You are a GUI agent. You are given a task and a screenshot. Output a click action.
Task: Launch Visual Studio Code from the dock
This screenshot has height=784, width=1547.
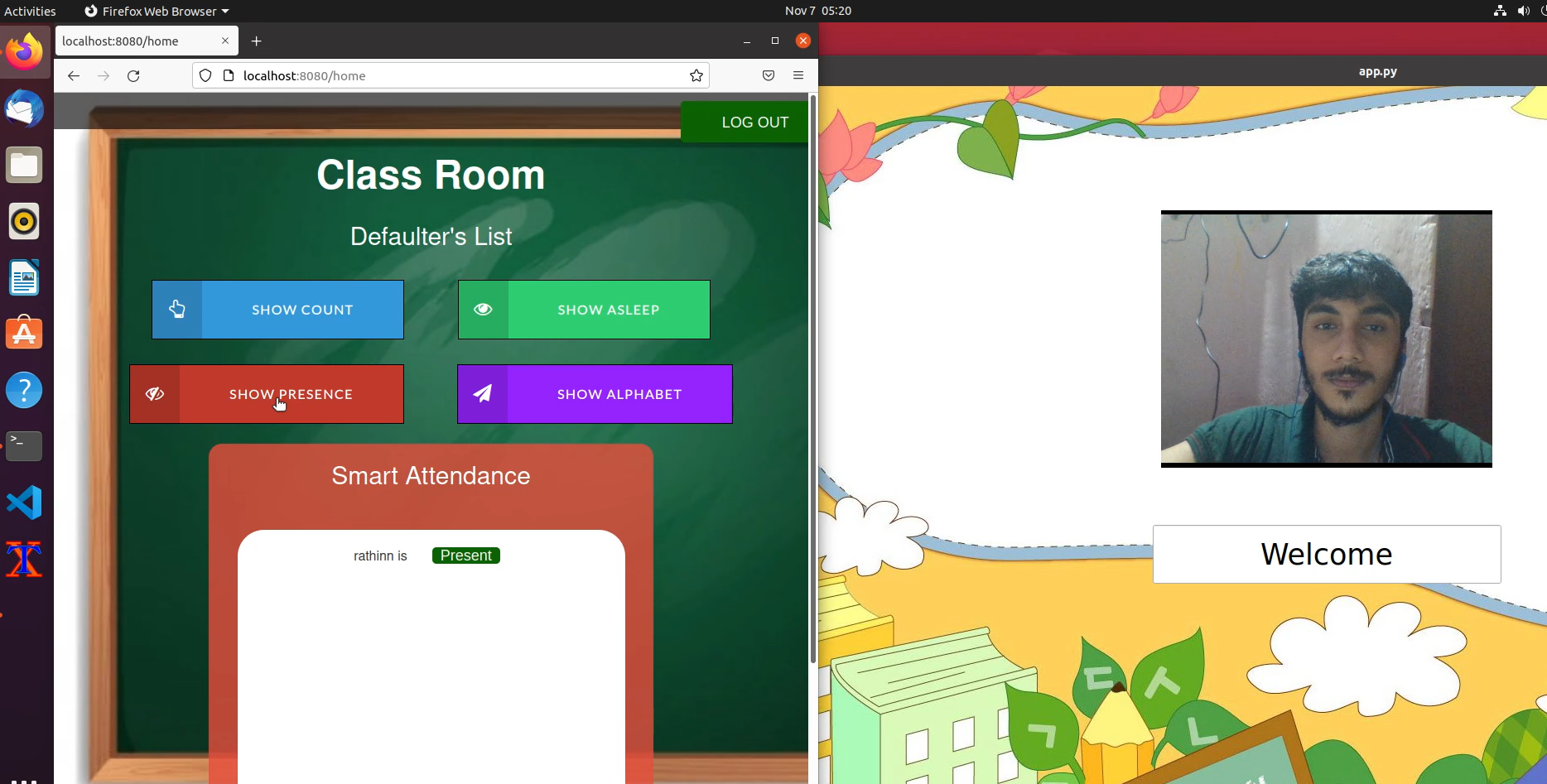pos(24,503)
